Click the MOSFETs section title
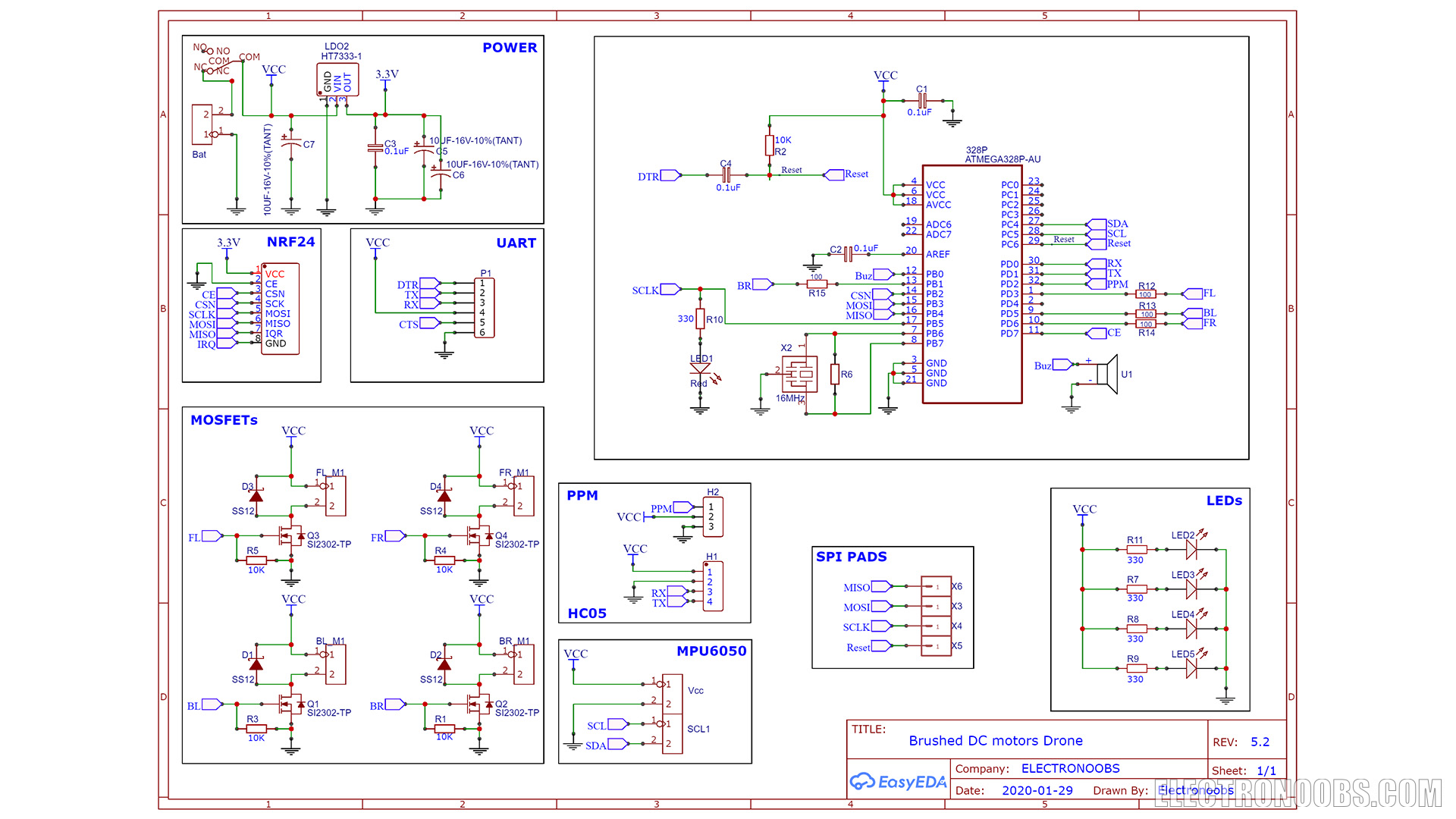 click(x=224, y=420)
